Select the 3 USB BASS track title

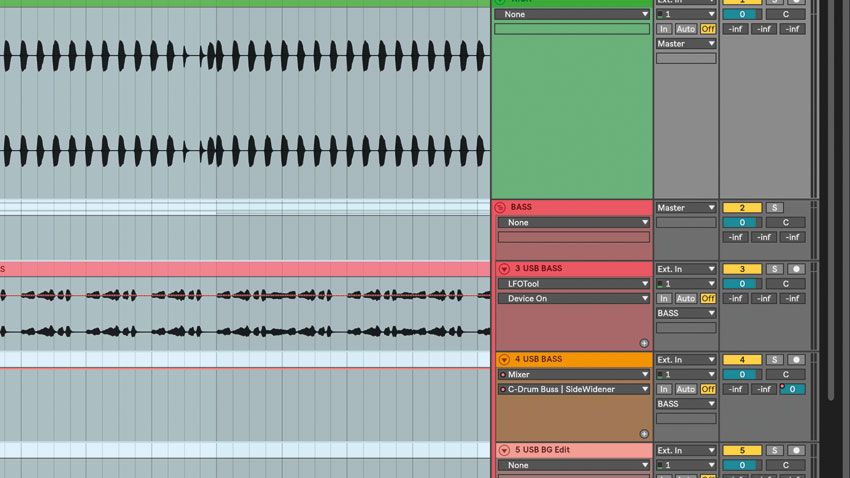538,268
